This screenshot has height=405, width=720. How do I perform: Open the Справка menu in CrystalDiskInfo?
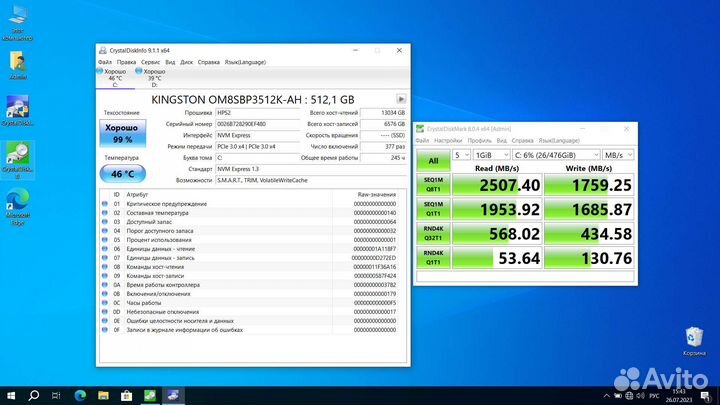tap(208, 62)
